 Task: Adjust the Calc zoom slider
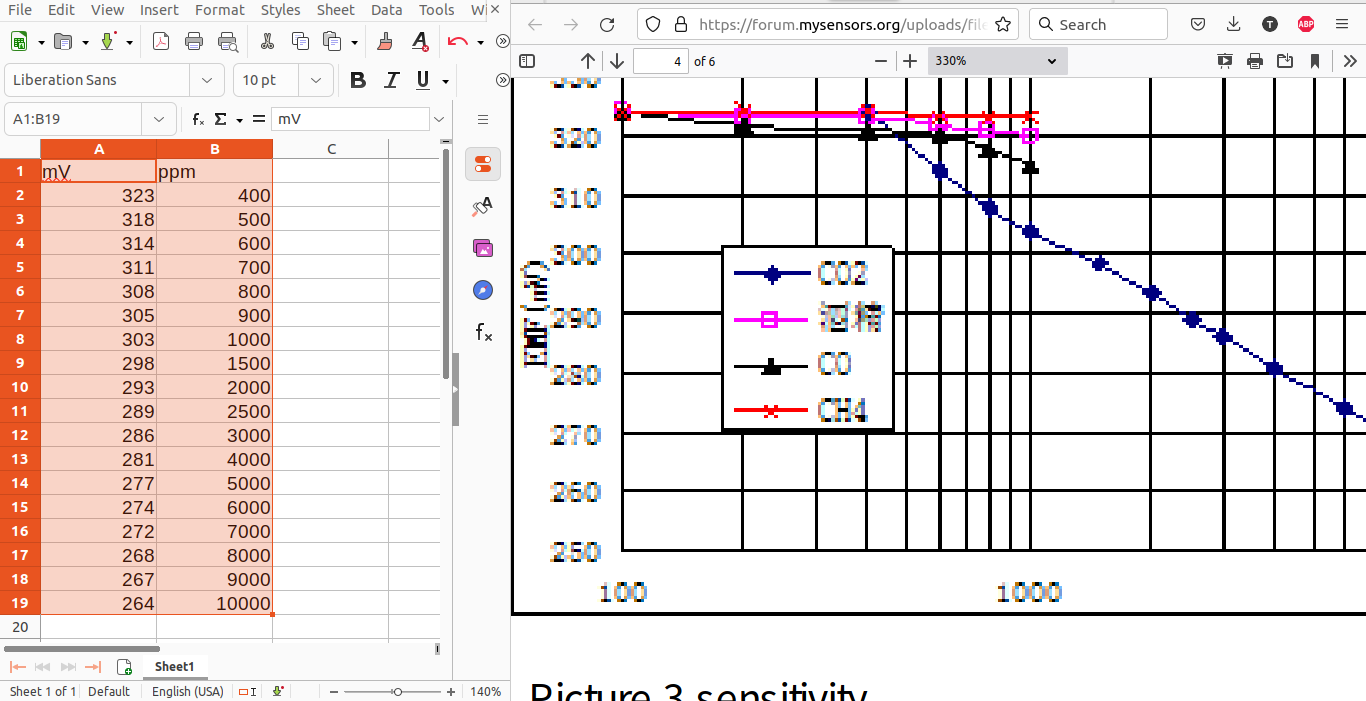(x=397, y=691)
